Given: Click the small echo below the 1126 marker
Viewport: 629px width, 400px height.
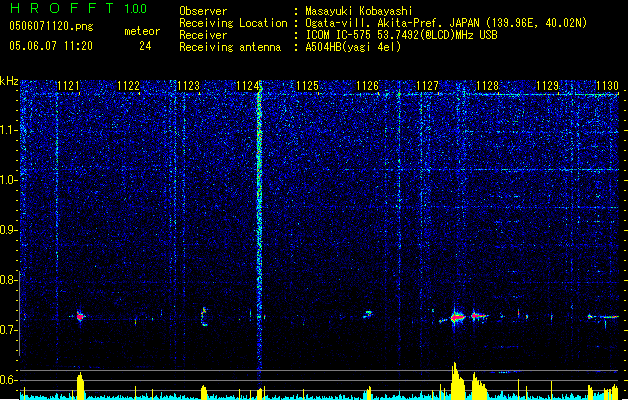Looking at the screenshot, I should (x=368, y=314).
